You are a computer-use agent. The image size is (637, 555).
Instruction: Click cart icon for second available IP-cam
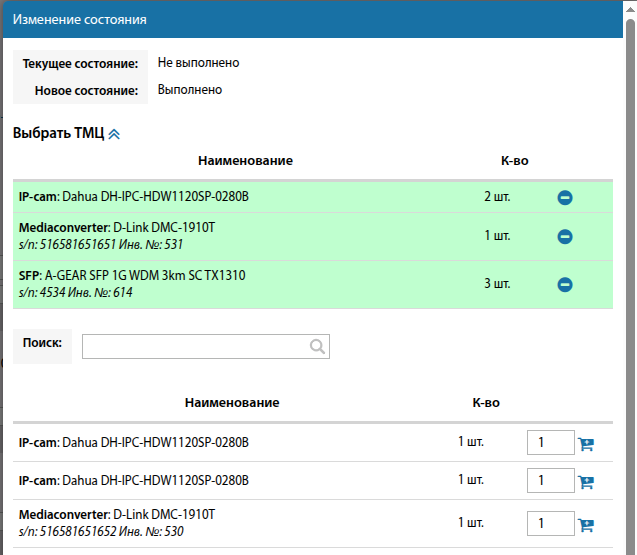pos(586,482)
